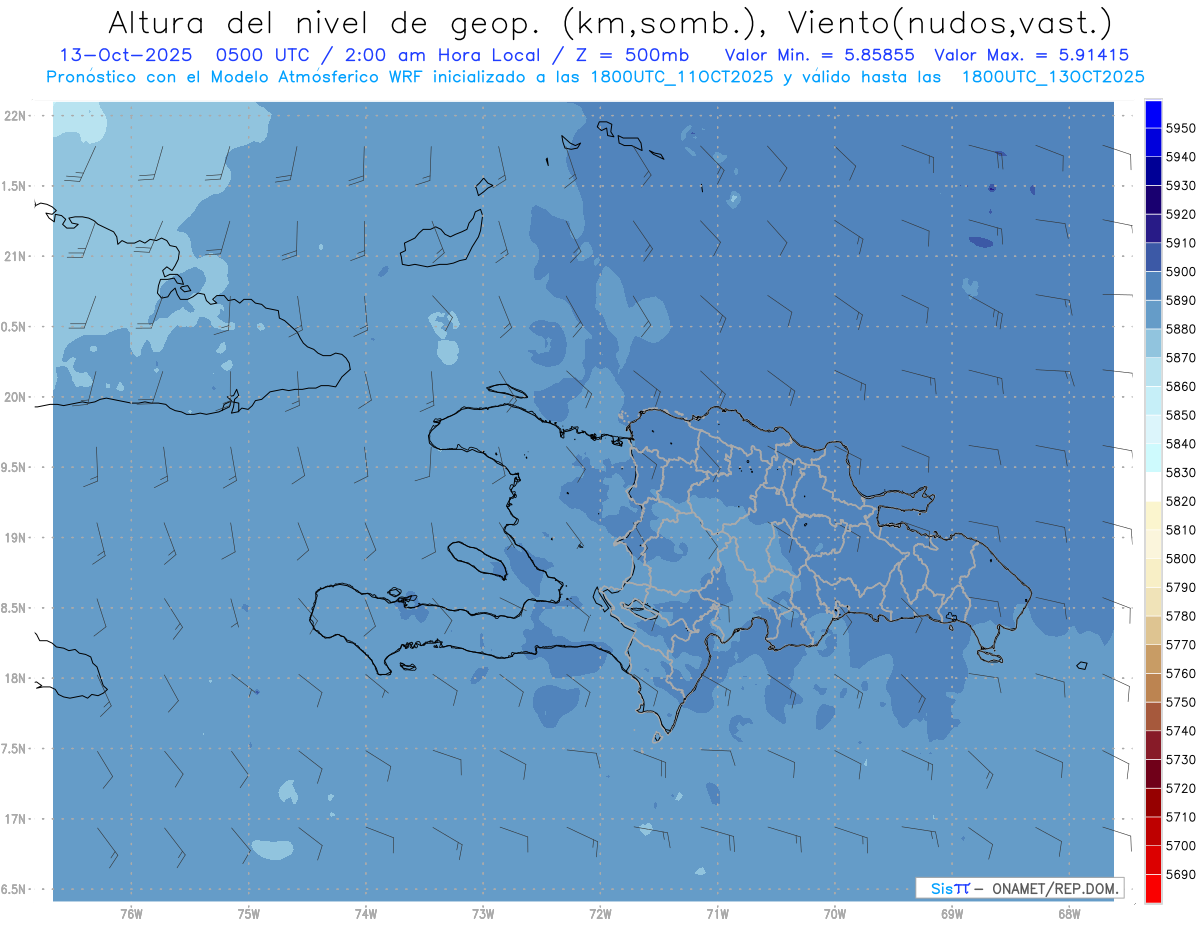Click the '22N' latitude label
The height and width of the screenshot is (927, 1200).
(x=15, y=115)
